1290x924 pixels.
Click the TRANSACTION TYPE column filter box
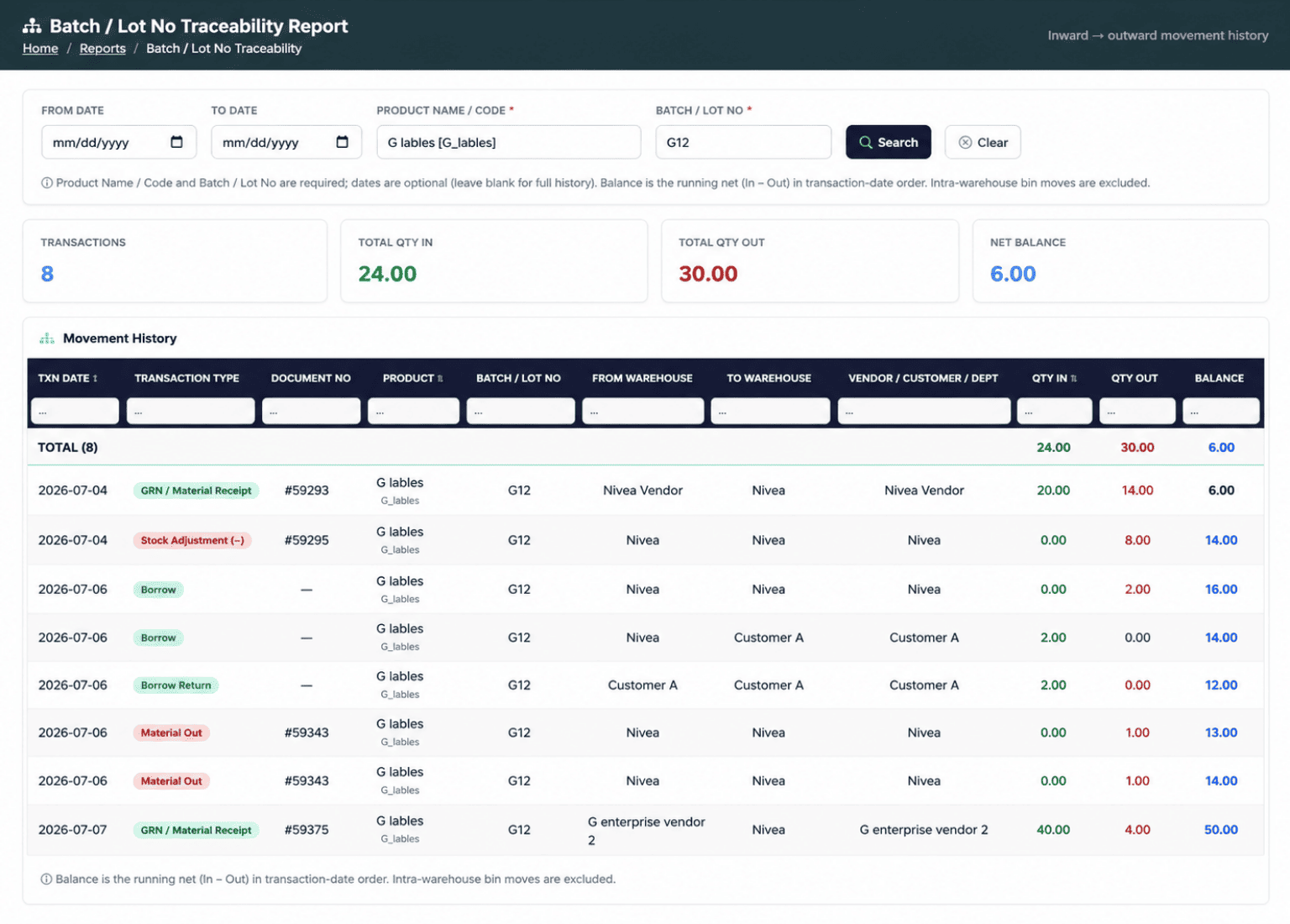click(x=191, y=412)
